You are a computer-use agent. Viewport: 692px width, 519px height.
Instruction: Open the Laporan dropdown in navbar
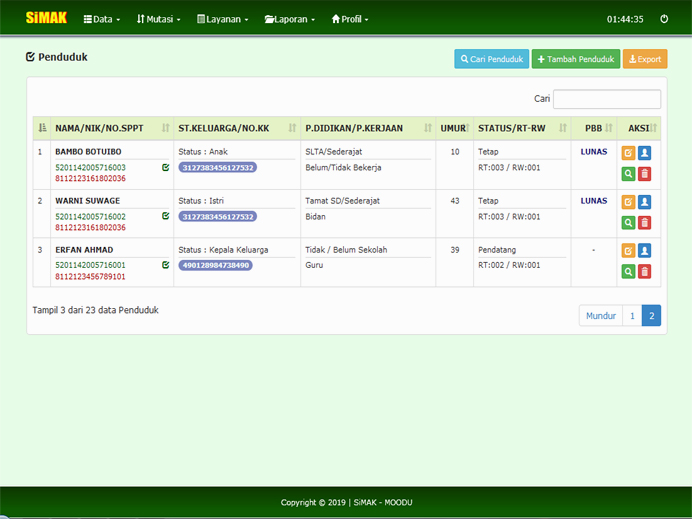click(x=290, y=19)
